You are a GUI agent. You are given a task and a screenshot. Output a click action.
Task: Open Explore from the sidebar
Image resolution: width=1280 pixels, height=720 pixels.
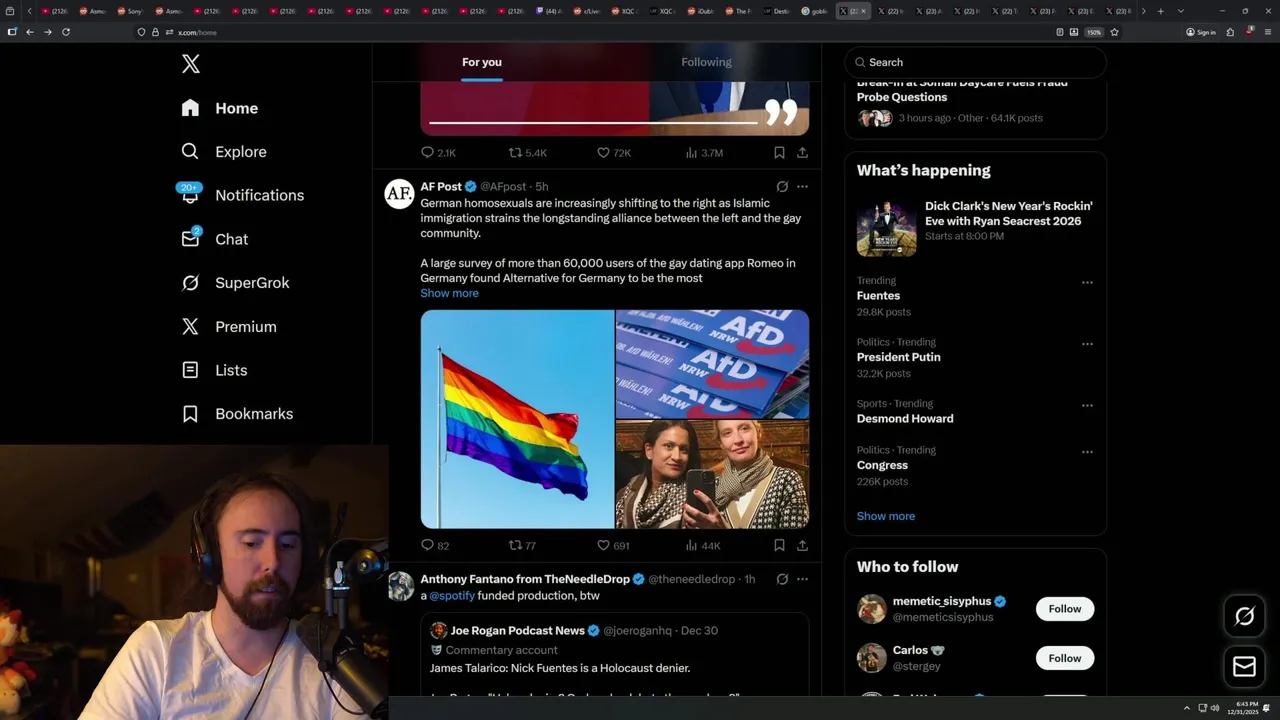pos(223,152)
